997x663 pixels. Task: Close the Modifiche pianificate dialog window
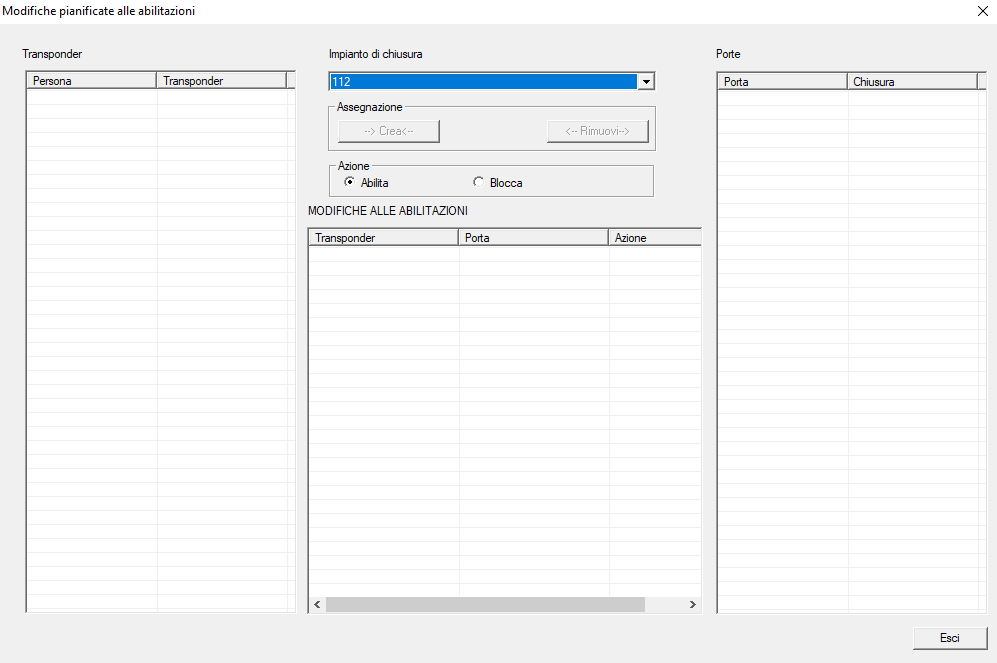click(x=981, y=11)
